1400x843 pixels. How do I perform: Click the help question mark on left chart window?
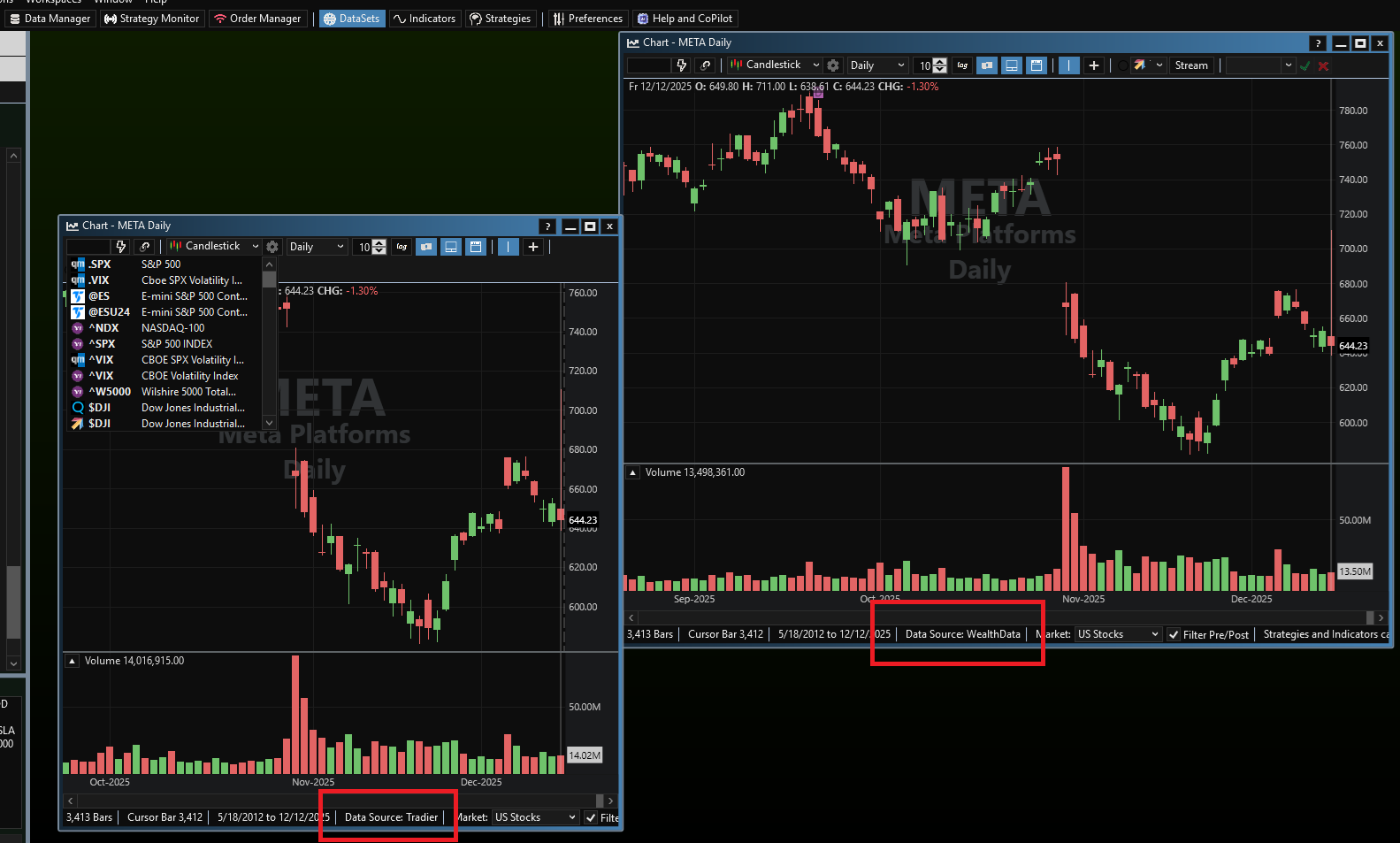tap(547, 226)
